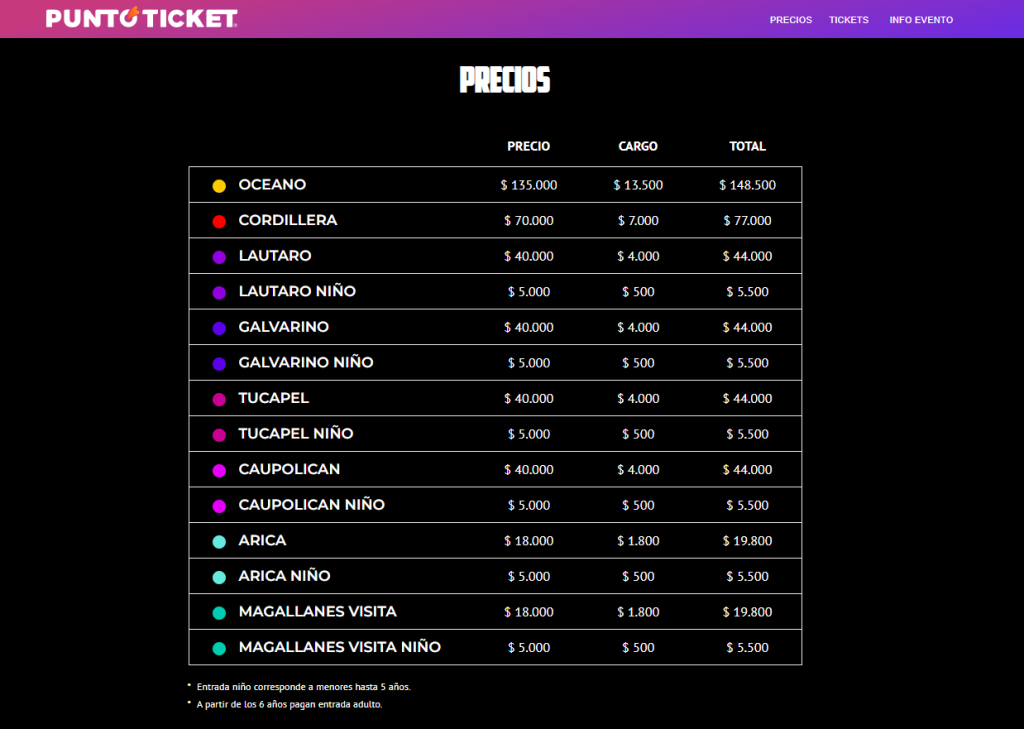Click the Magallanes Visita Niño label
1024x729 pixels.
[339, 647]
